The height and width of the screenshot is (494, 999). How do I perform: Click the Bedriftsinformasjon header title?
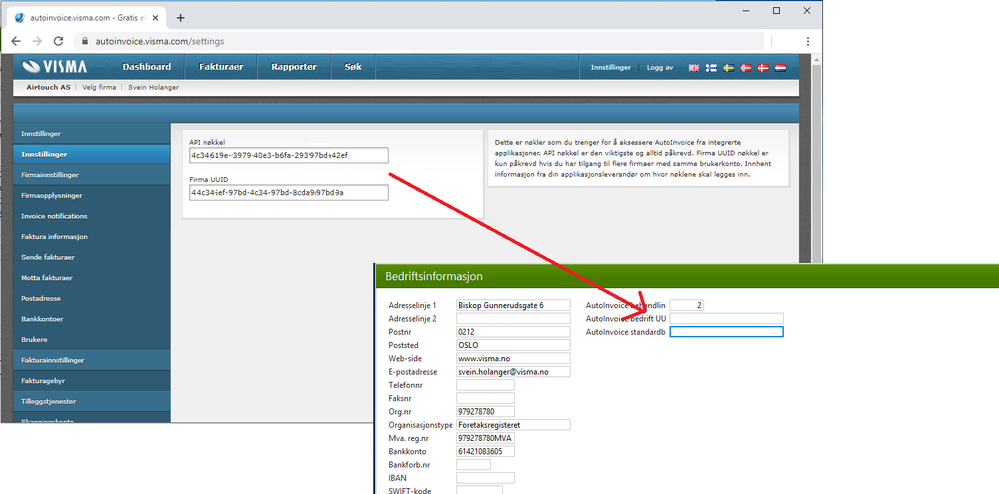point(434,276)
